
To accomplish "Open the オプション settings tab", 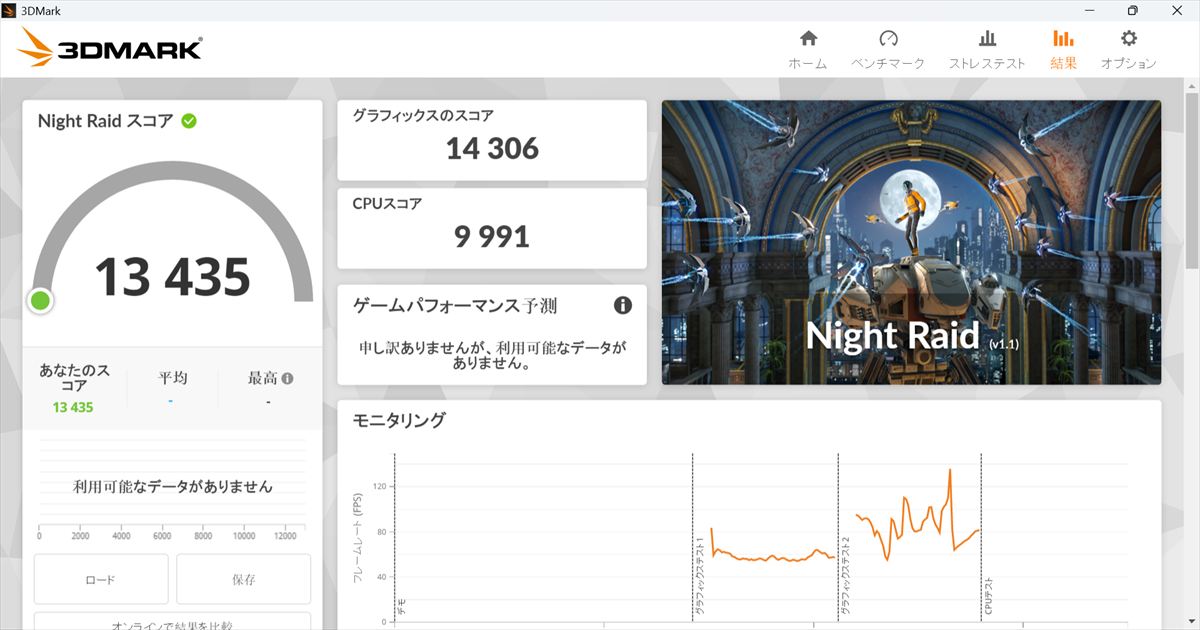I will 1128,49.
